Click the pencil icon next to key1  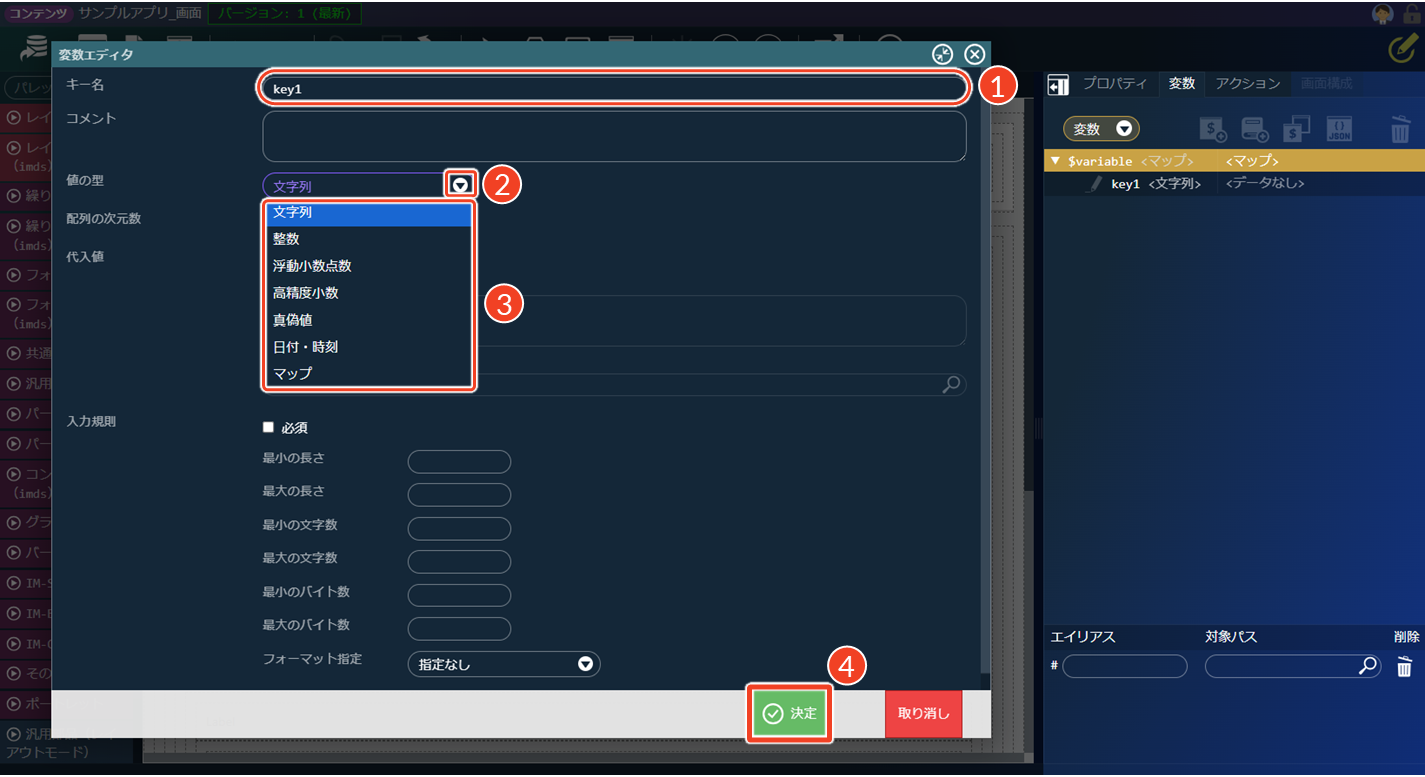tap(1095, 184)
